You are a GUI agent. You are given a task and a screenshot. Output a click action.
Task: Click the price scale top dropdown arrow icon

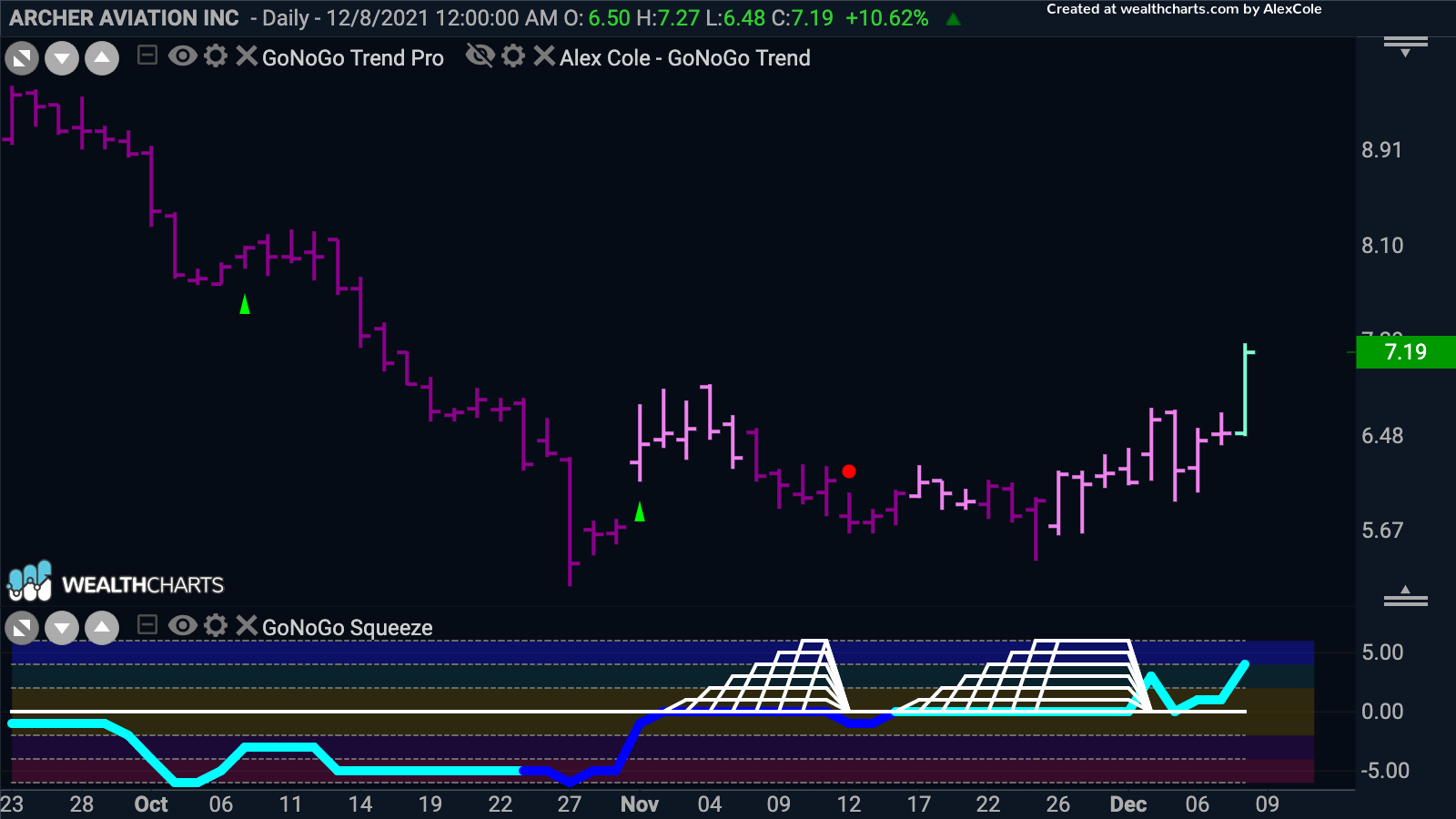(x=1406, y=45)
